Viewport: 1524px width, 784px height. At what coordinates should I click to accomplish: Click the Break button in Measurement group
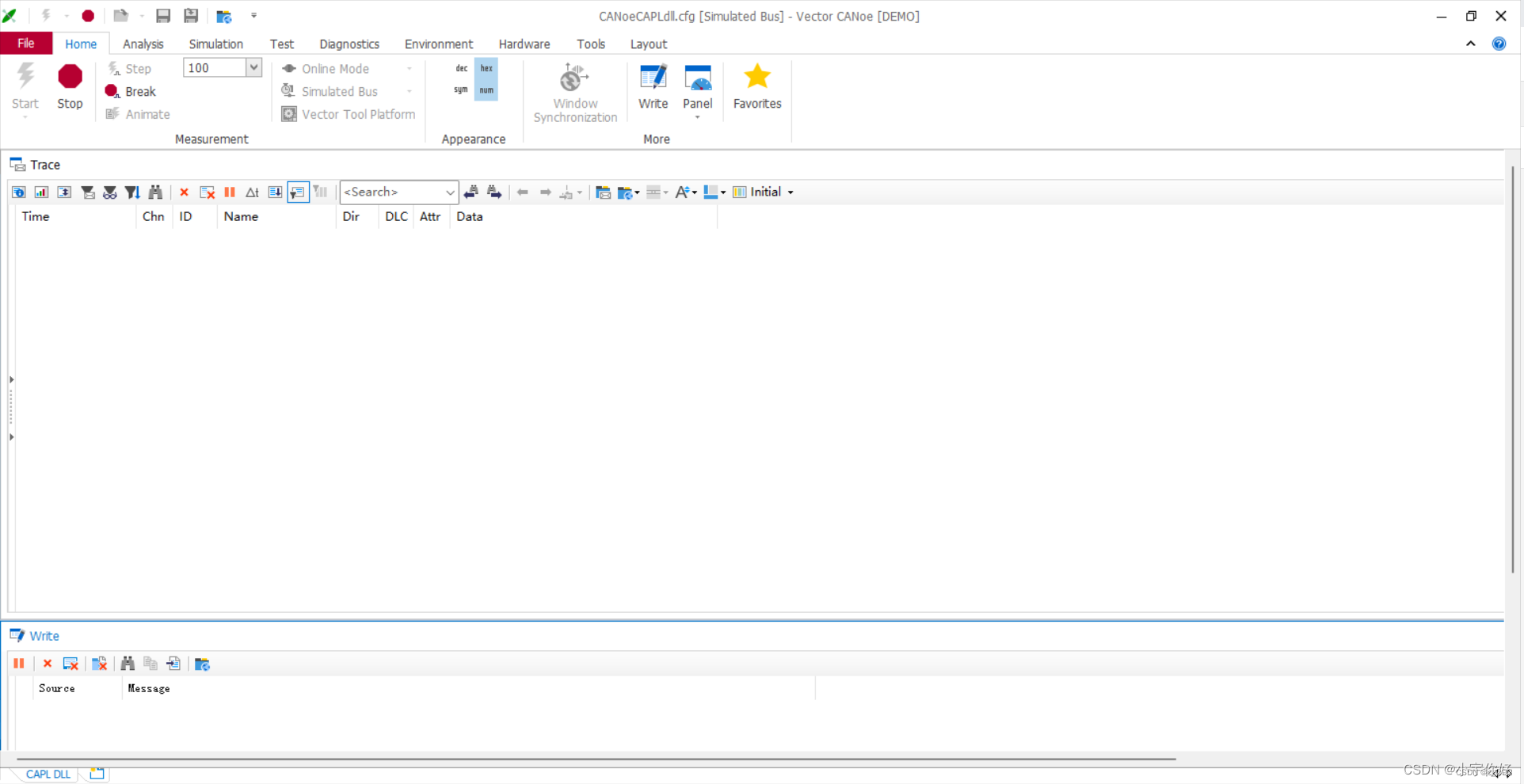point(131,91)
